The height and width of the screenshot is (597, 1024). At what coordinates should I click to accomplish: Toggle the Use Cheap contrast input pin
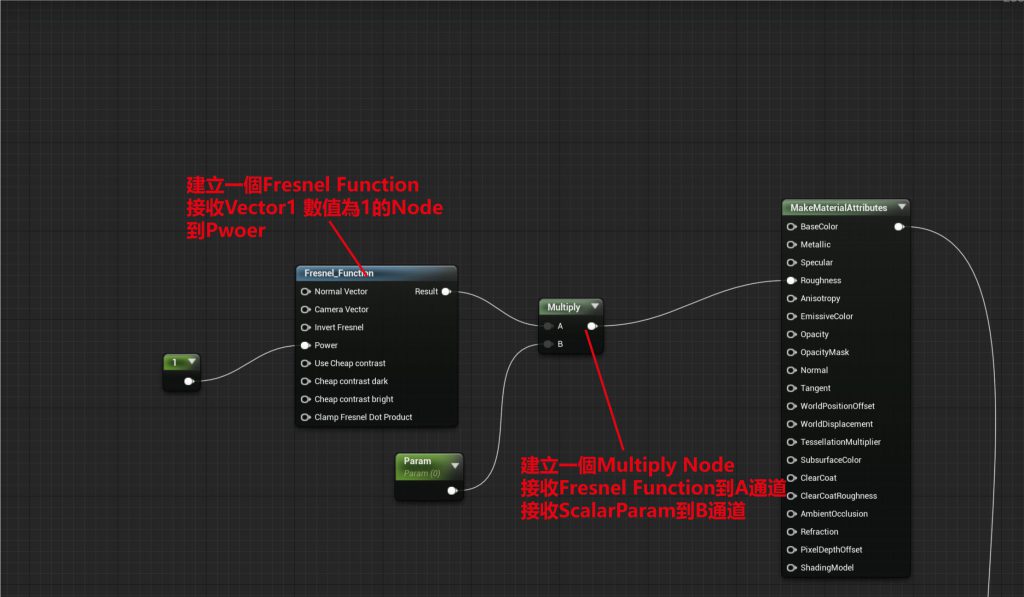click(306, 363)
